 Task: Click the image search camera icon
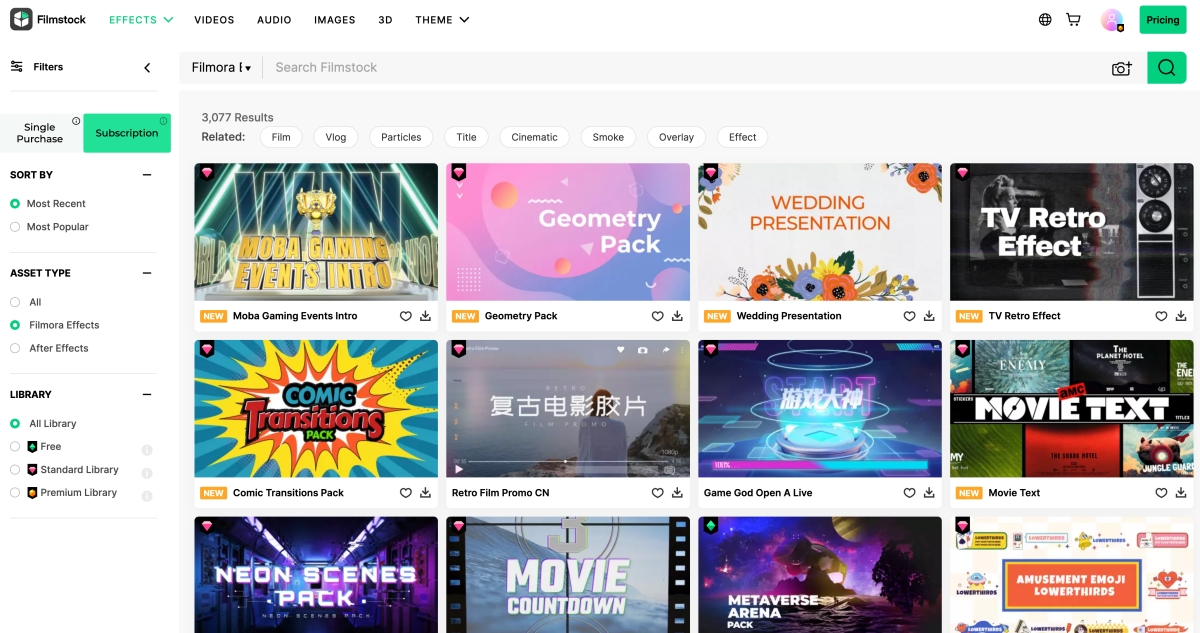click(1121, 68)
